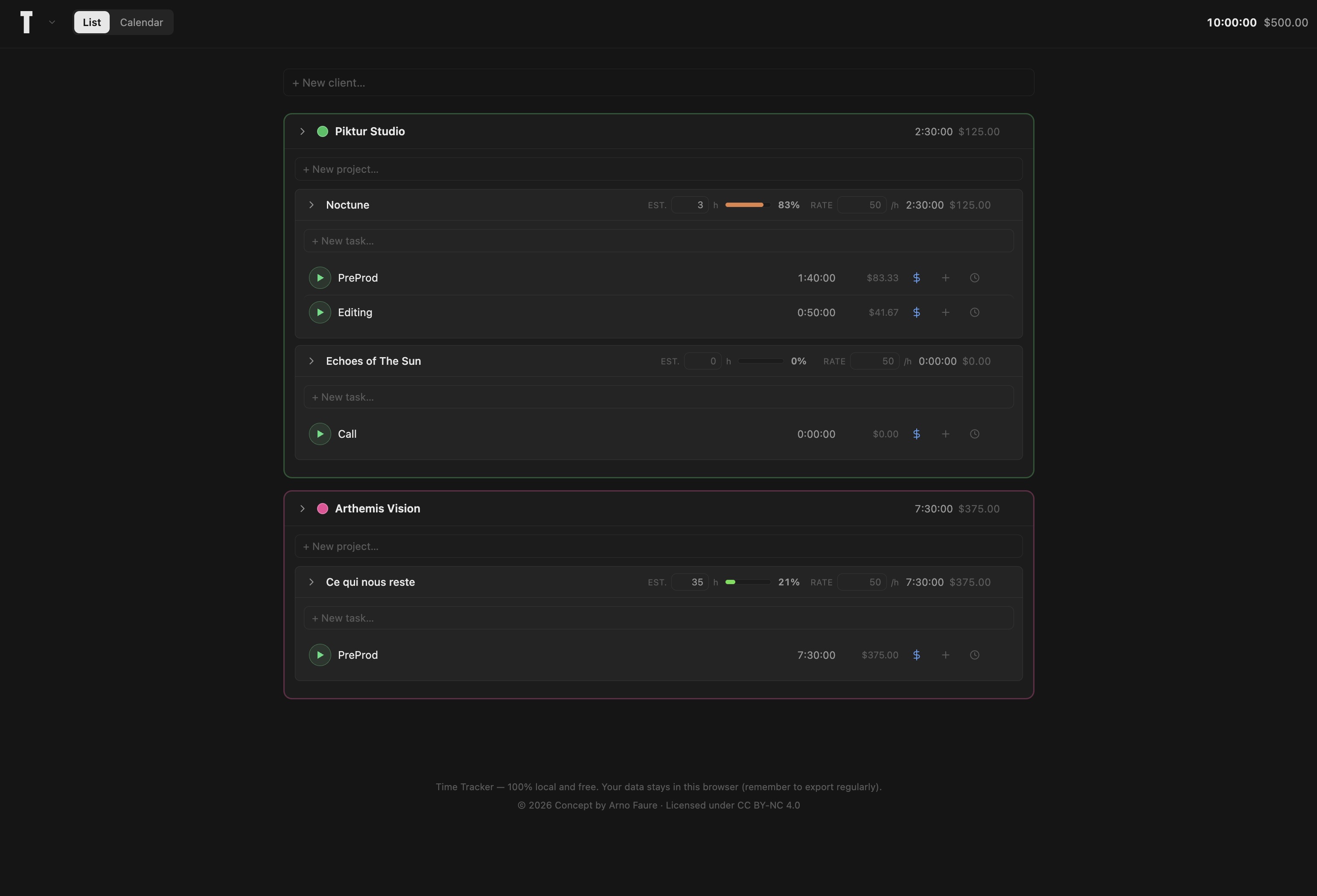Click the Noctune project name
1317x896 pixels.
click(347, 205)
